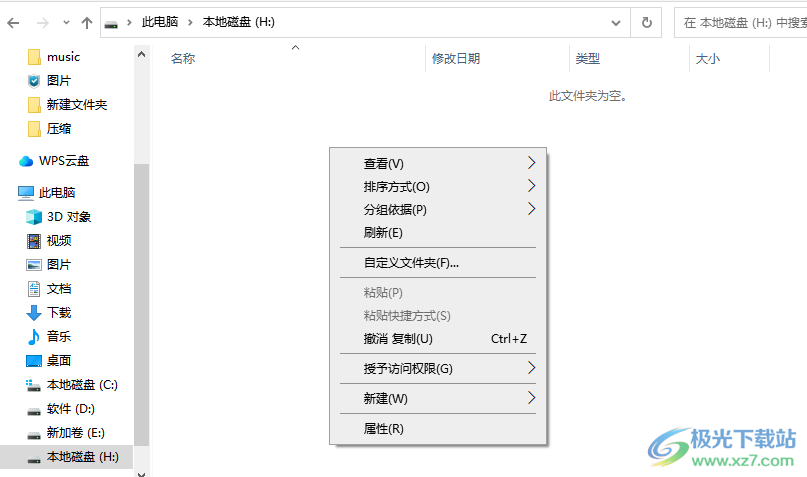Choose 属性(R) from context menu
Viewport: 807px width, 477px height.
tap(438, 429)
